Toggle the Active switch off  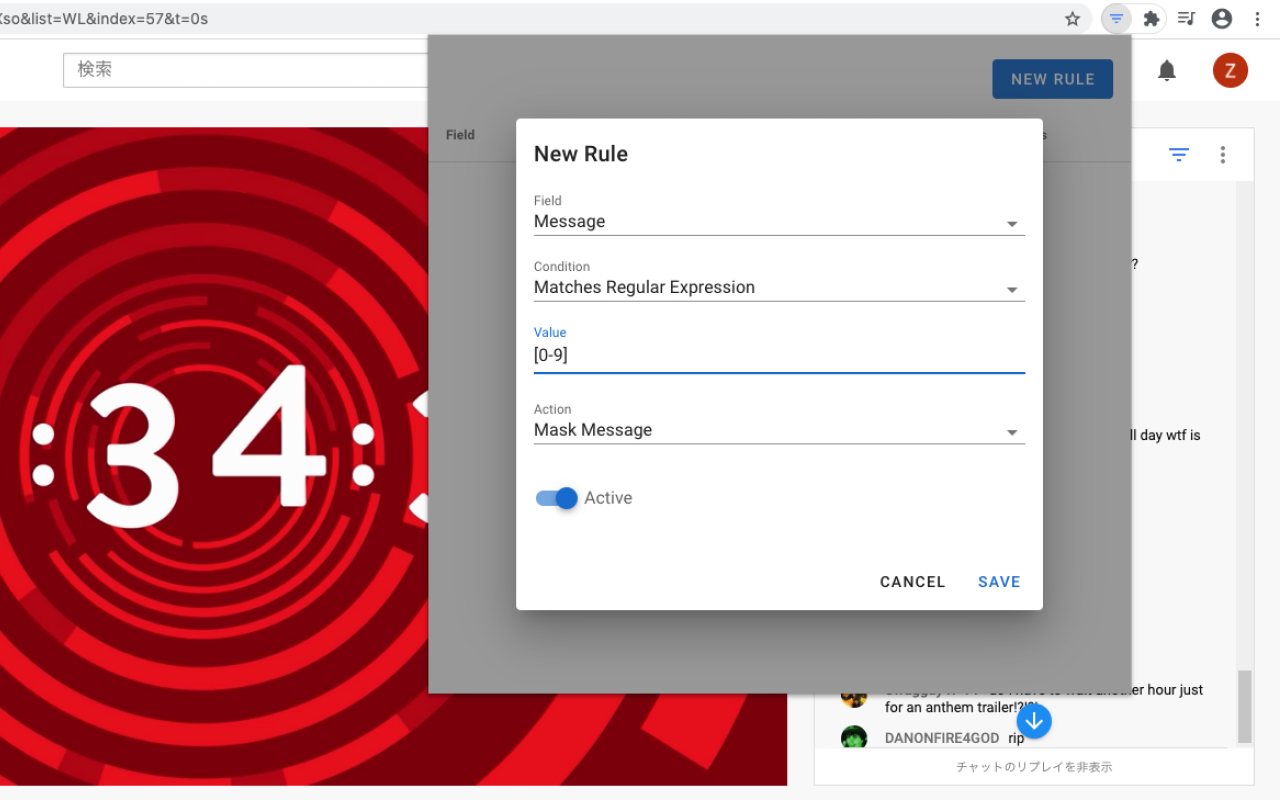(x=557, y=498)
